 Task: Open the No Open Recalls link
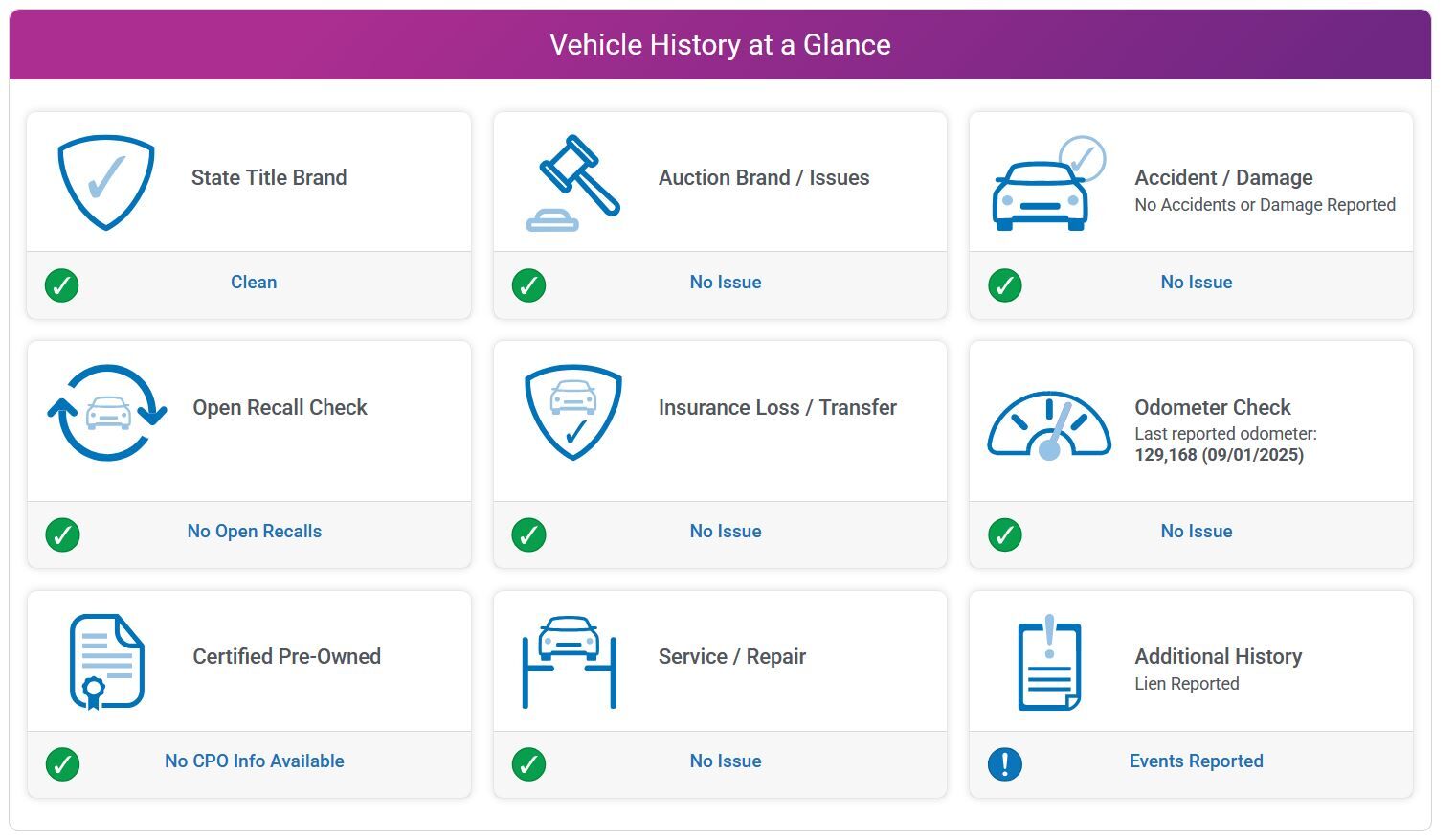point(255,532)
